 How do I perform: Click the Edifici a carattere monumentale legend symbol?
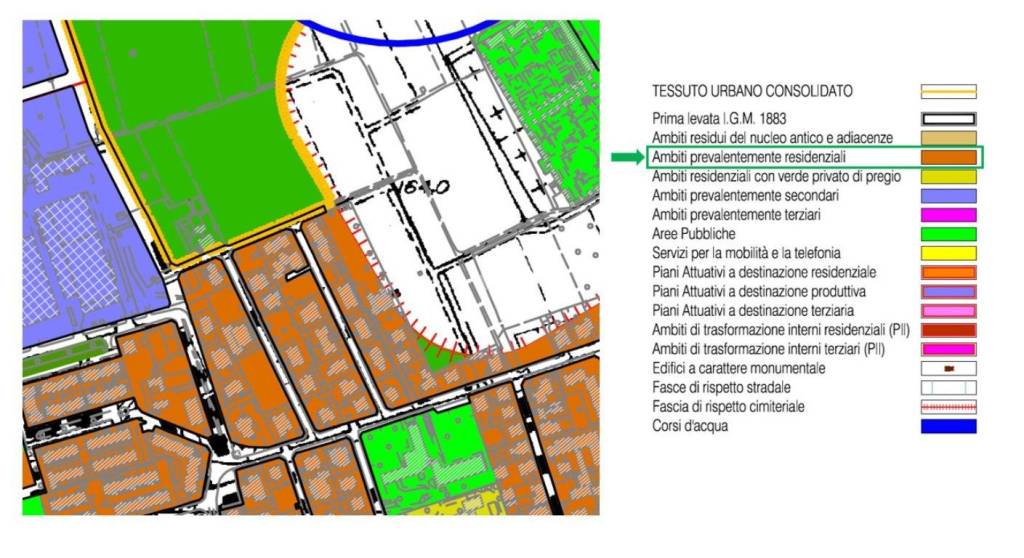948,369
